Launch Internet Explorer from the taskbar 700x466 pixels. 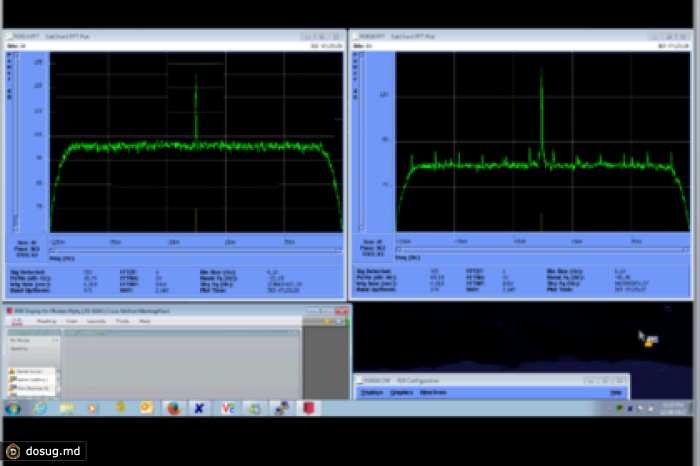click(40, 408)
